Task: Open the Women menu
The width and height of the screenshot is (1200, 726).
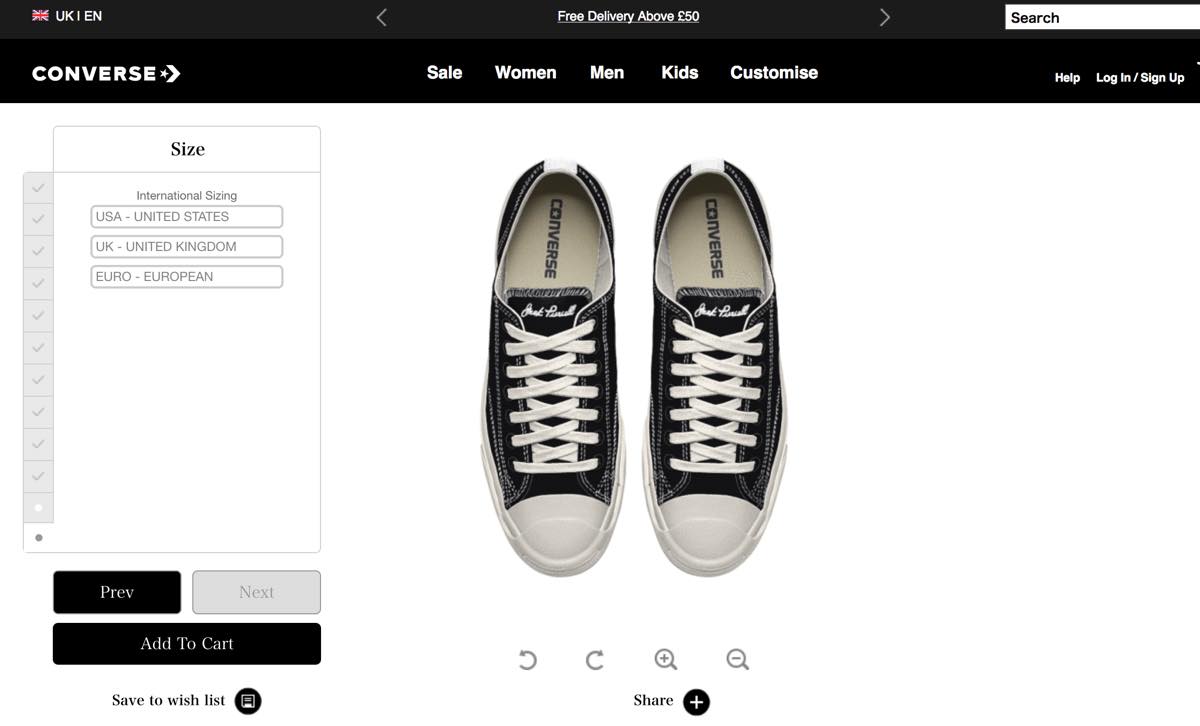Action: tap(525, 72)
